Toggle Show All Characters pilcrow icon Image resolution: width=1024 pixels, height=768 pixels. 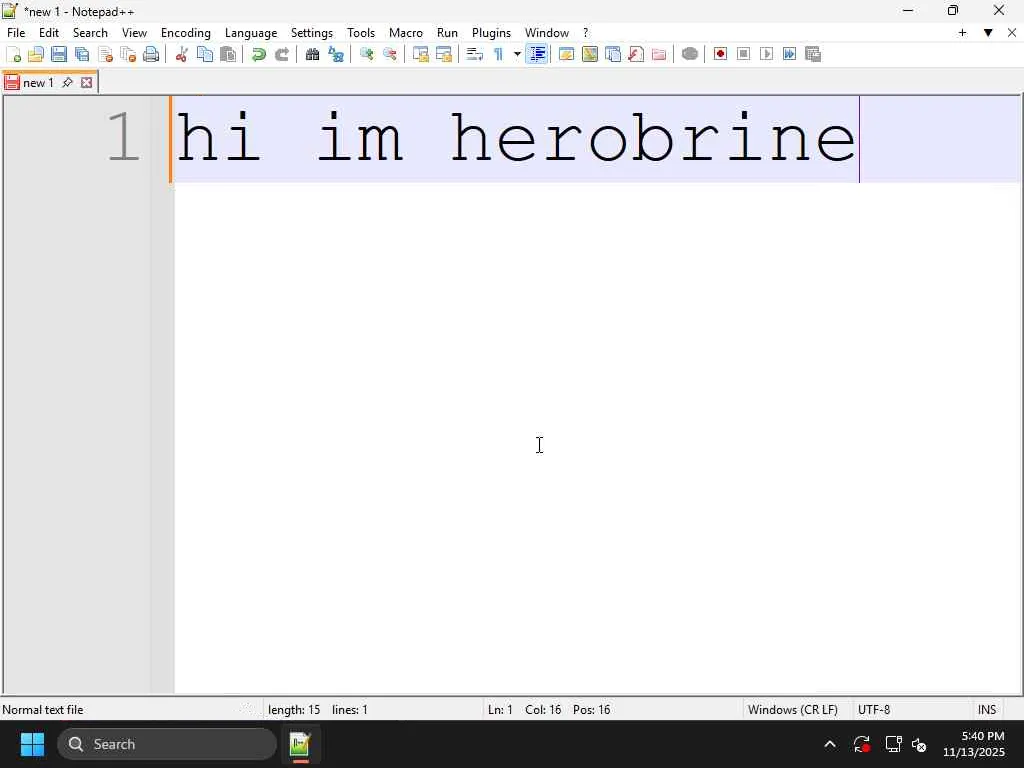coord(498,54)
